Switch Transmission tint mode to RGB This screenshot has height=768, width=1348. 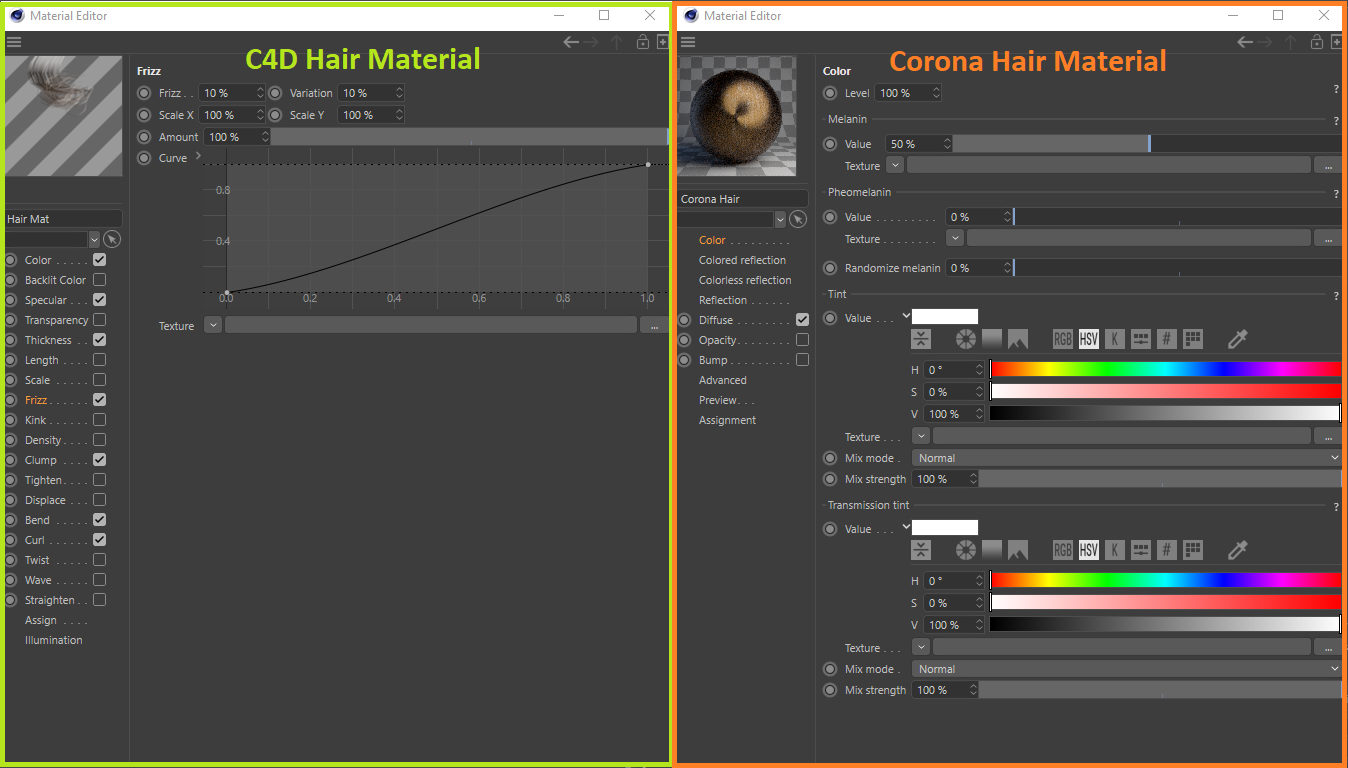tap(1062, 550)
